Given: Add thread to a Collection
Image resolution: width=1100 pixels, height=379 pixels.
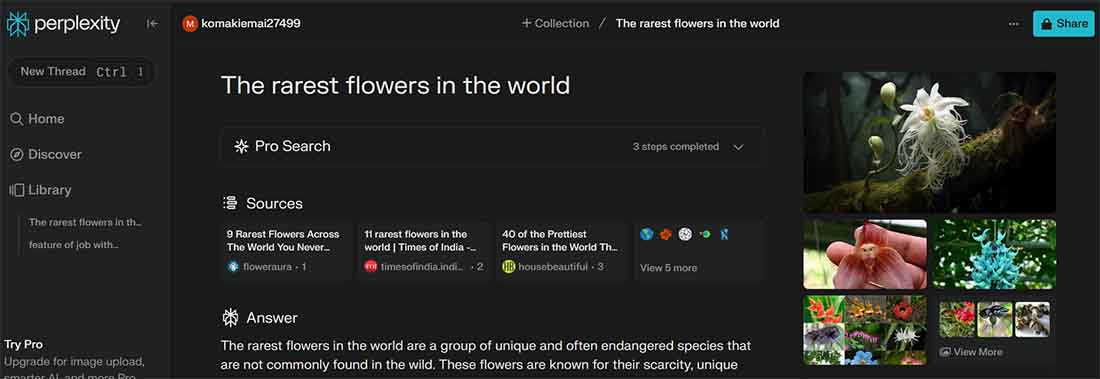Looking at the screenshot, I should 556,24.
